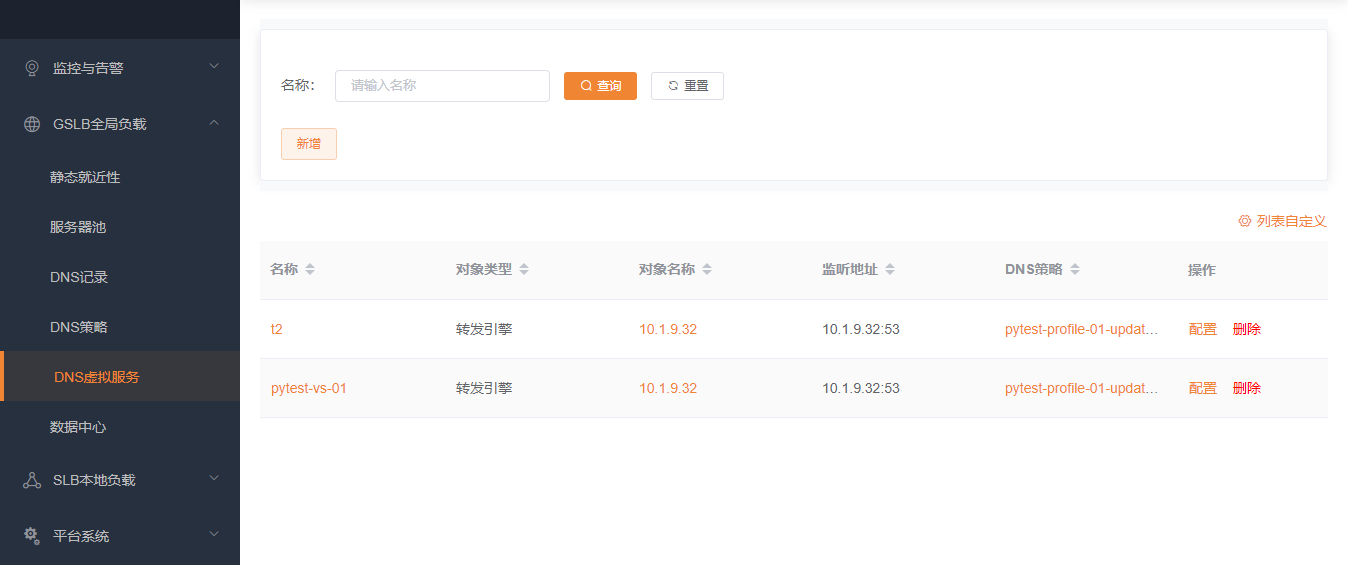Focus the 名称 search input field
Screen dimensions: 1348x565
pos(442,86)
